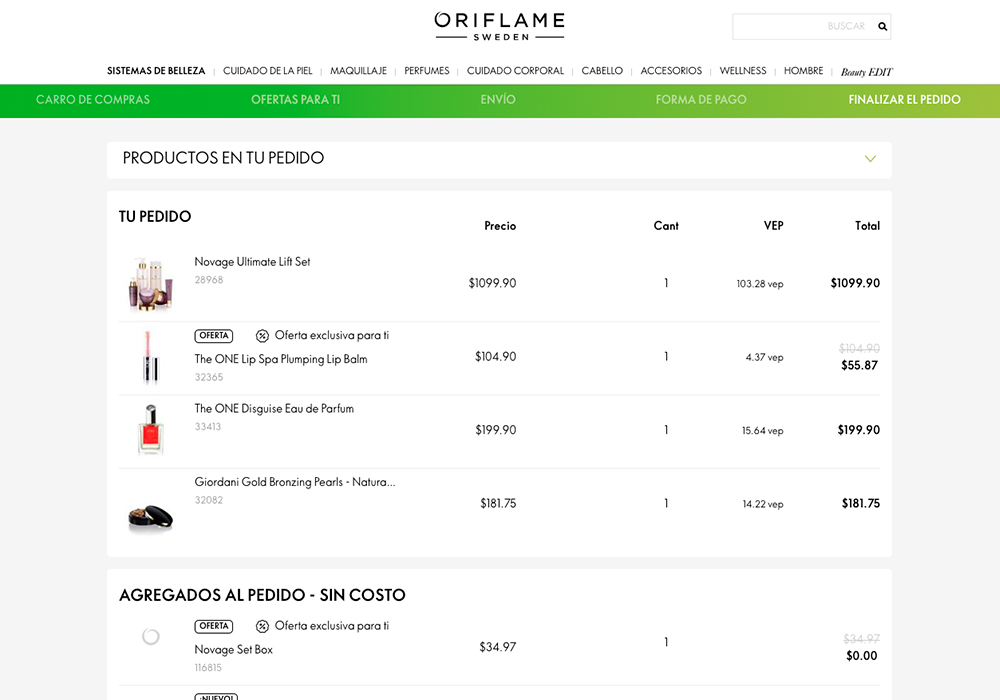The height and width of the screenshot is (700, 1000).
Task: Go to the Carro de Compras step
Action: (93, 100)
